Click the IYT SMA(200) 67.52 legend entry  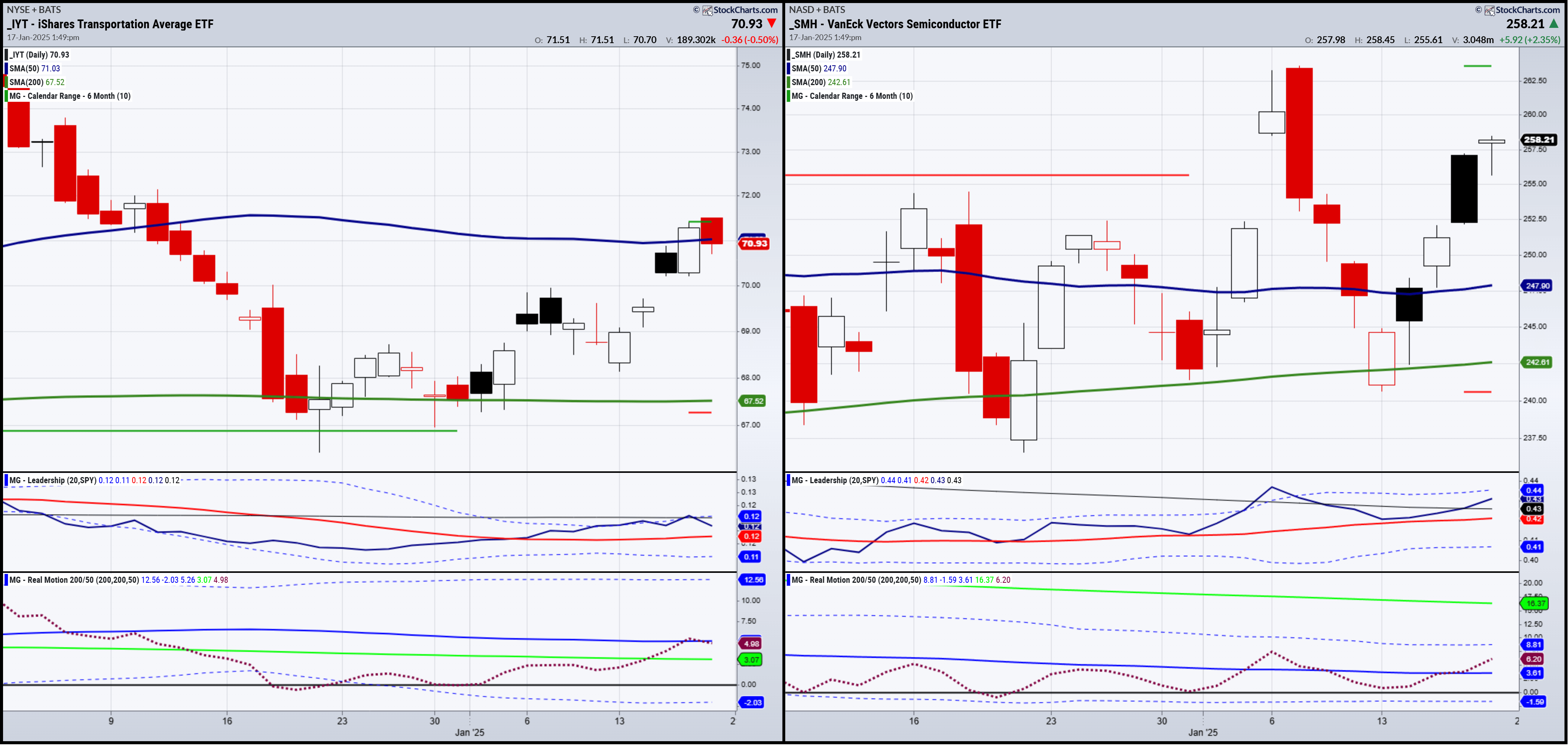point(37,82)
